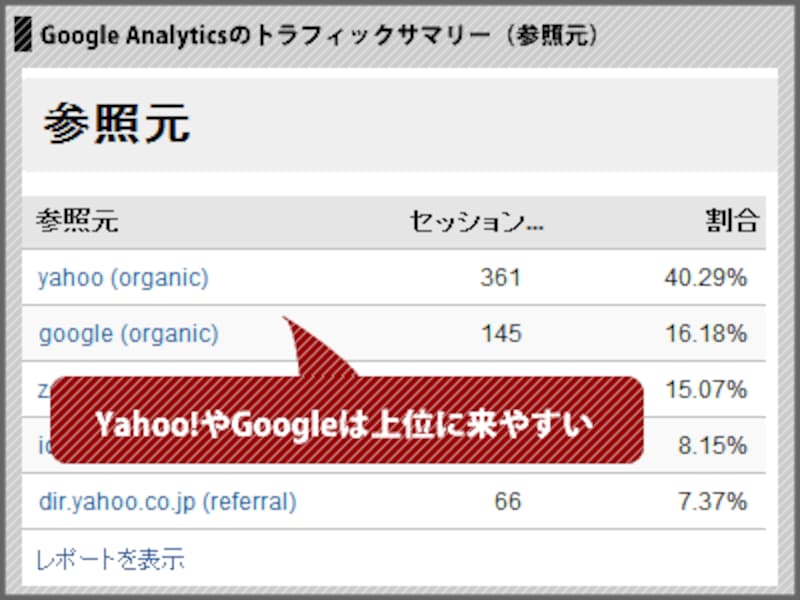The image size is (800, 600).
Task: Click the 16.18% percentage cell
Action: point(705,333)
